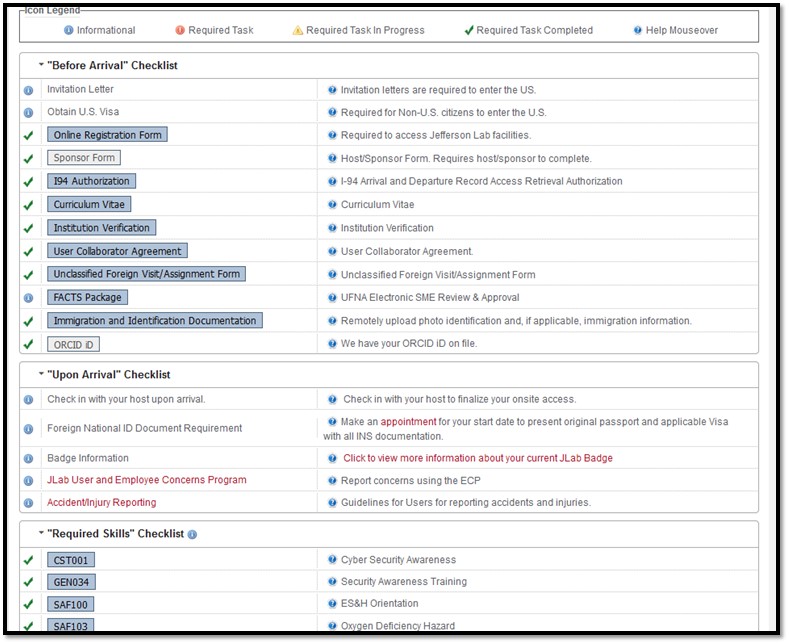The width and height of the screenshot is (789, 644).
Task: Click Required Task In Progress legend icon
Action: click(297, 30)
